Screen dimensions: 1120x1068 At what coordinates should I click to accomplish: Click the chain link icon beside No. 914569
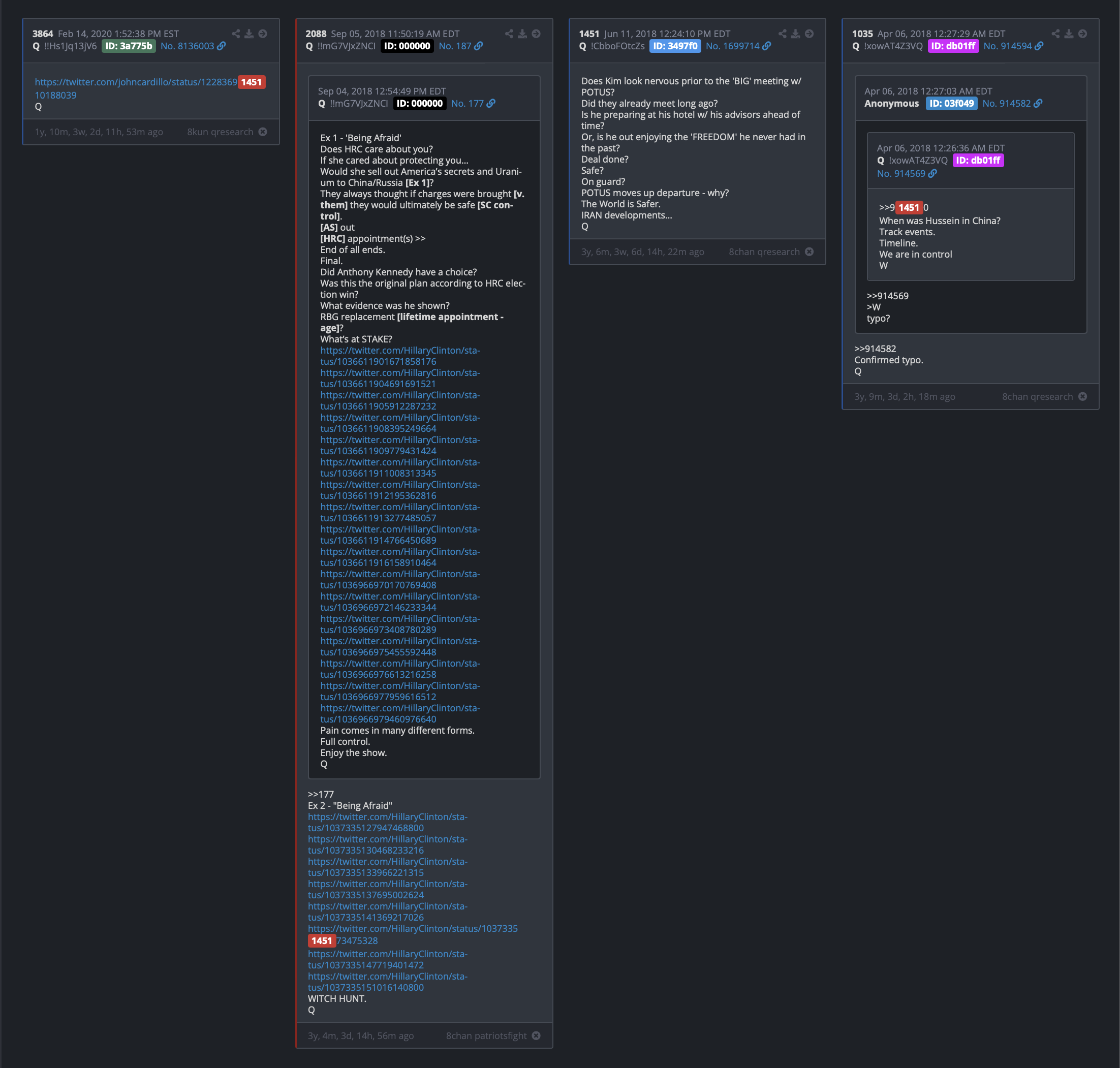[x=932, y=174]
